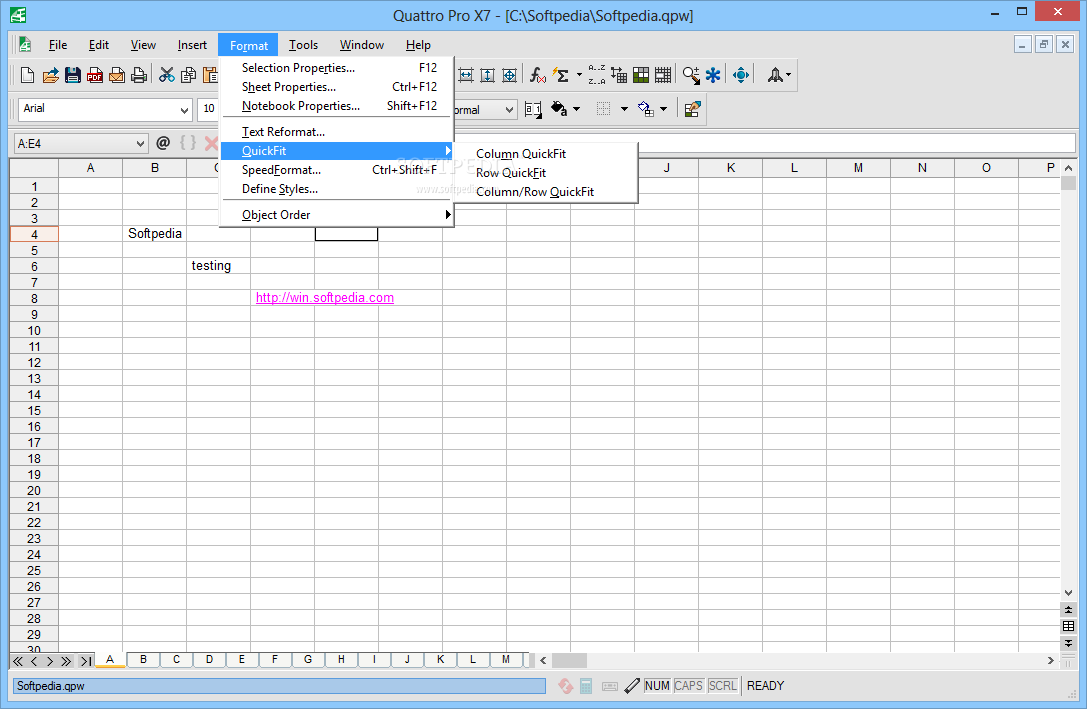Go to next sheet tab arrow

pos(50,661)
